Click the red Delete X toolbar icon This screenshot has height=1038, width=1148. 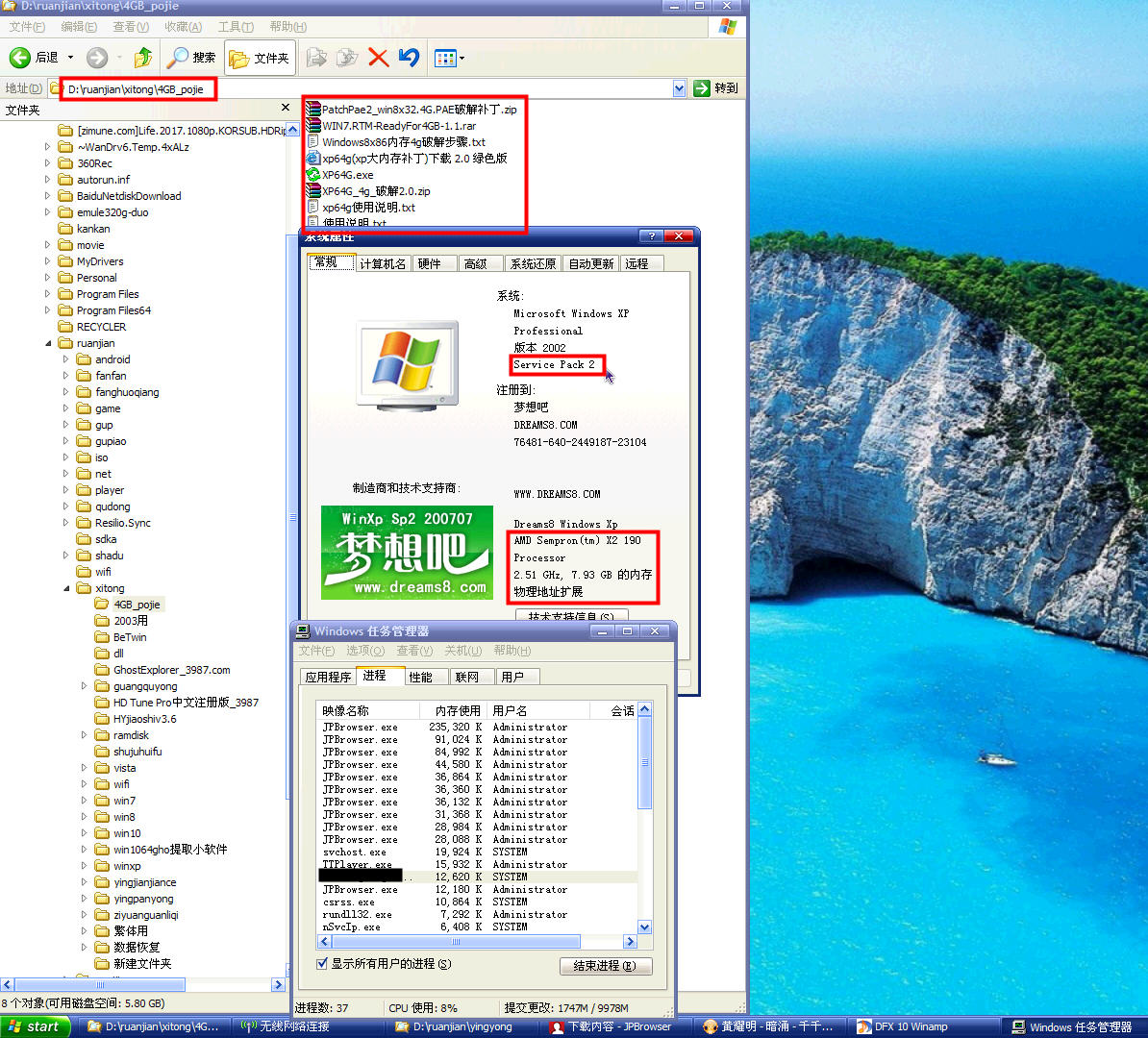tap(378, 57)
